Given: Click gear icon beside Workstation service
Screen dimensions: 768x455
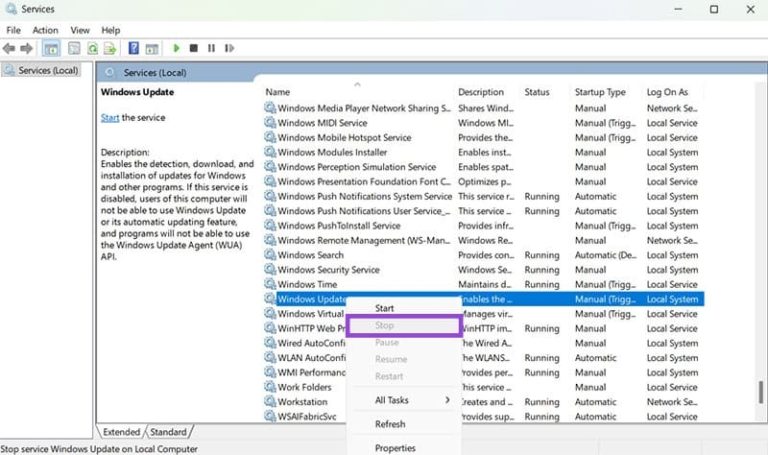Looking at the screenshot, I should coord(270,402).
